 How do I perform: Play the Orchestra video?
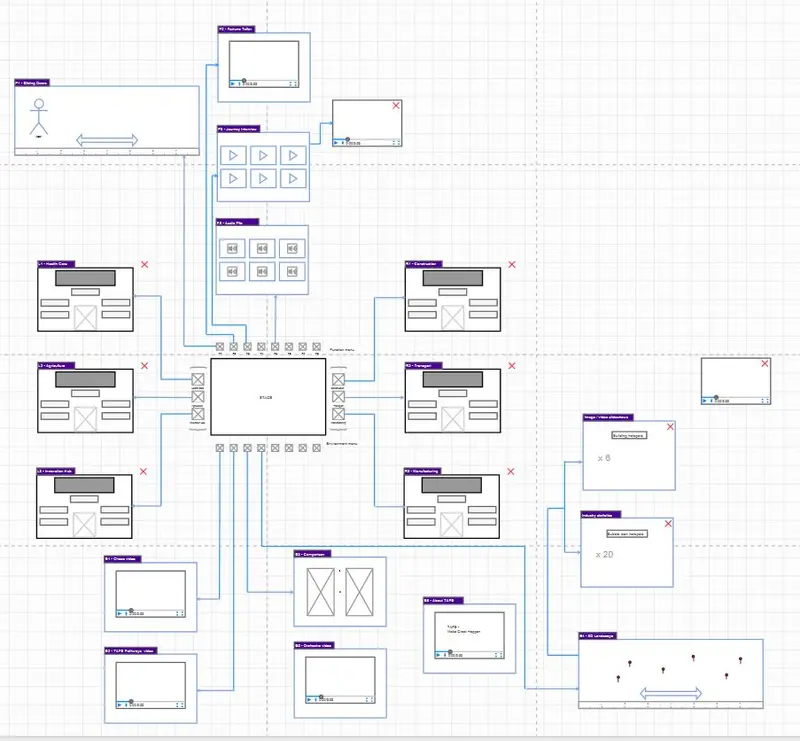(x=309, y=699)
